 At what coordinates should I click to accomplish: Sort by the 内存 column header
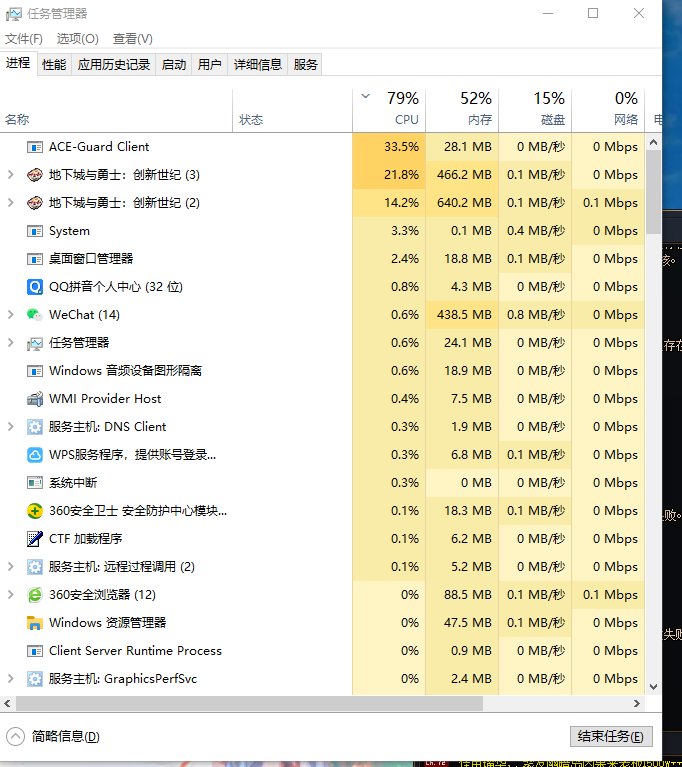[x=462, y=111]
